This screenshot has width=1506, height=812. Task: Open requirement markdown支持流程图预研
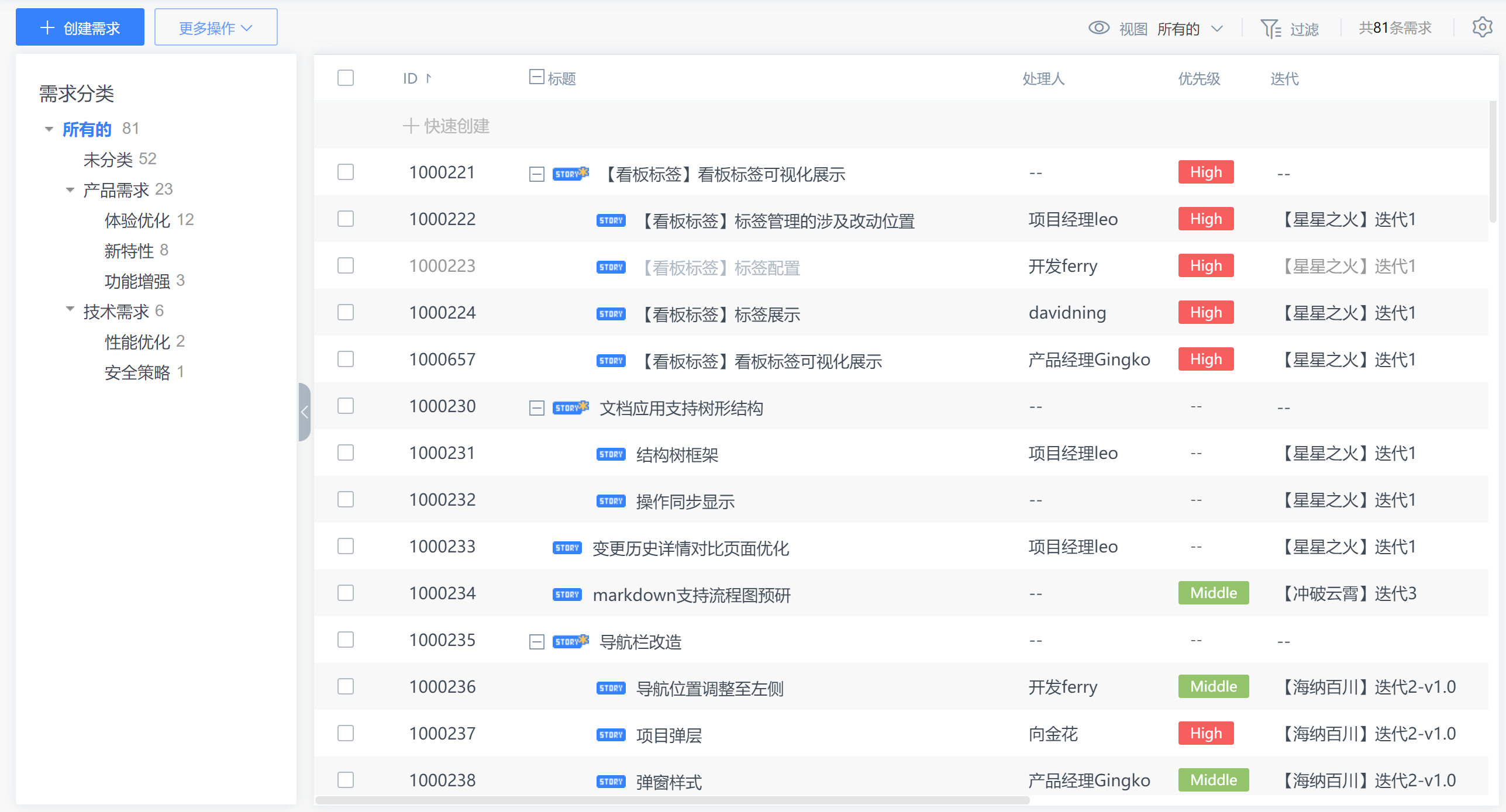(691, 595)
